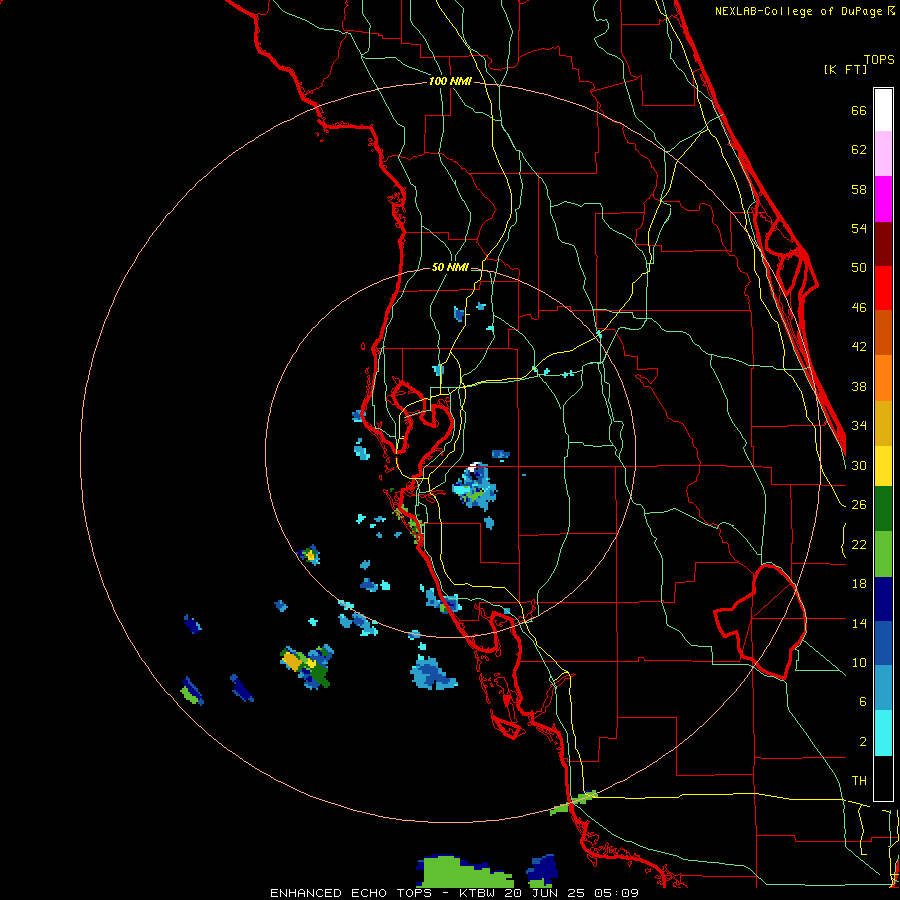Pick the black TH legend swatch
The image size is (900, 900).
click(883, 778)
